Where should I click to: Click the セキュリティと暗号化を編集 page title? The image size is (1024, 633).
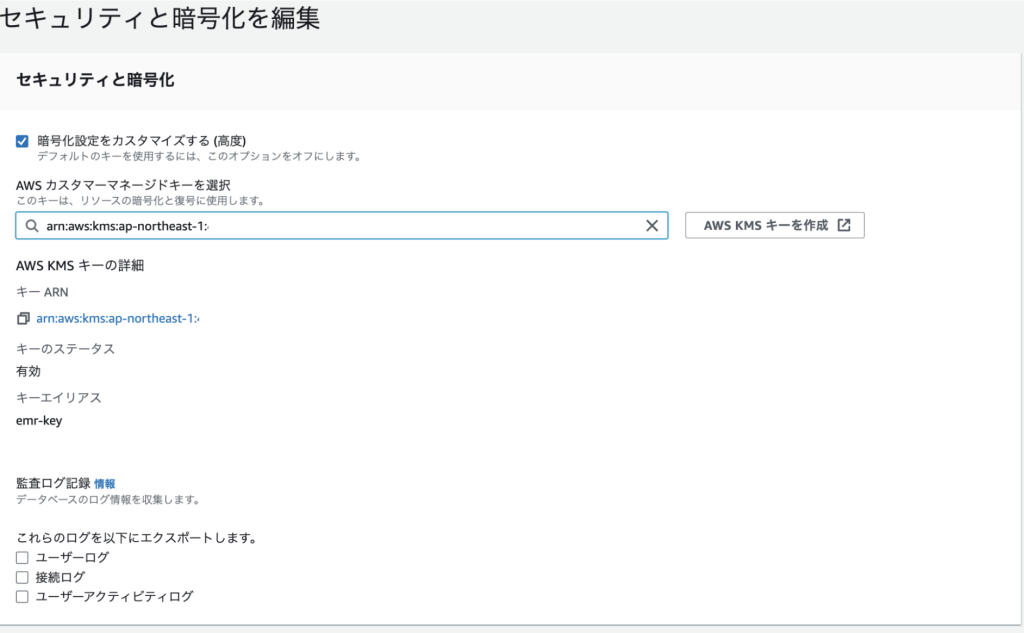click(160, 18)
